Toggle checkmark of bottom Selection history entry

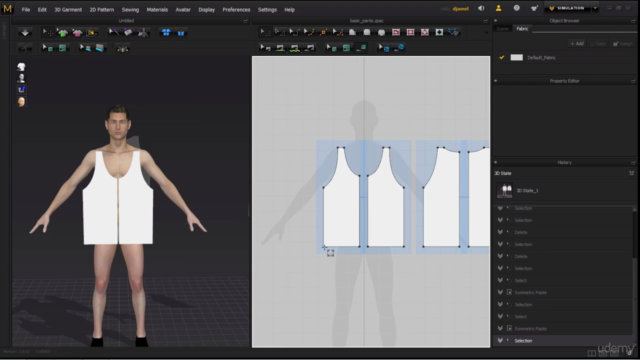[500, 340]
